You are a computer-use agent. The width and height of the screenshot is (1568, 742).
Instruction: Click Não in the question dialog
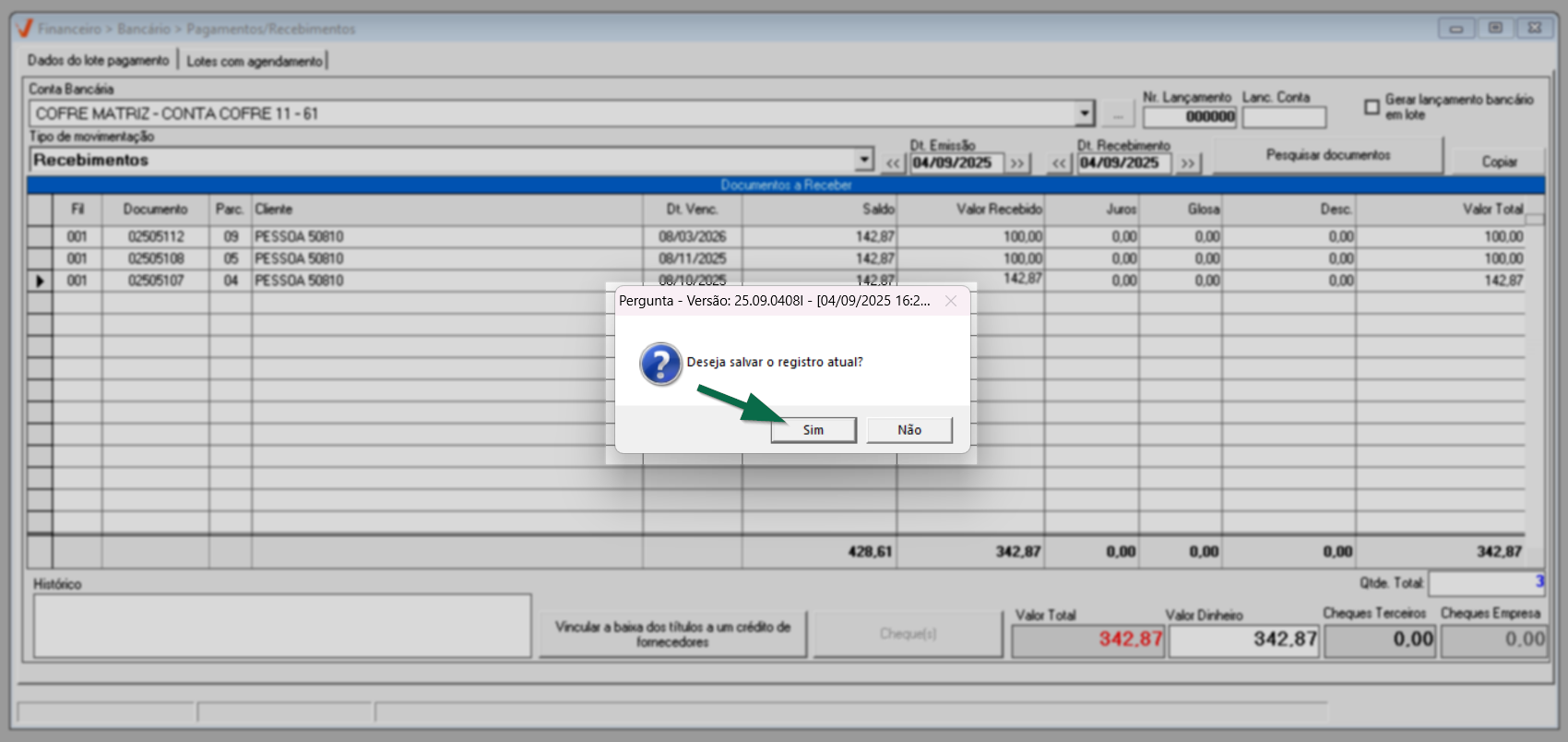909,430
